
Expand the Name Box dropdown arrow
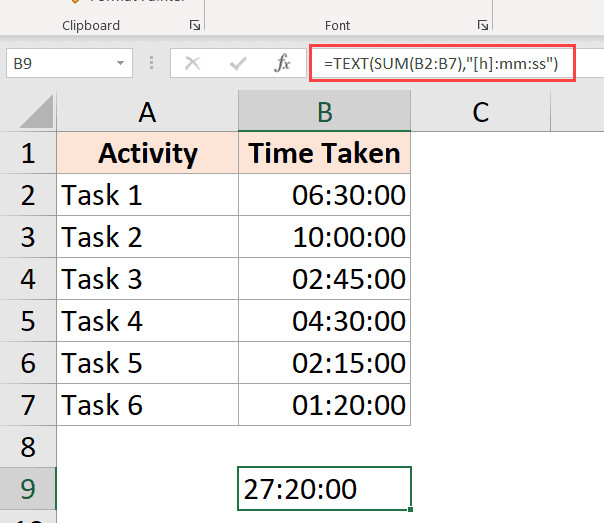point(121,63)
